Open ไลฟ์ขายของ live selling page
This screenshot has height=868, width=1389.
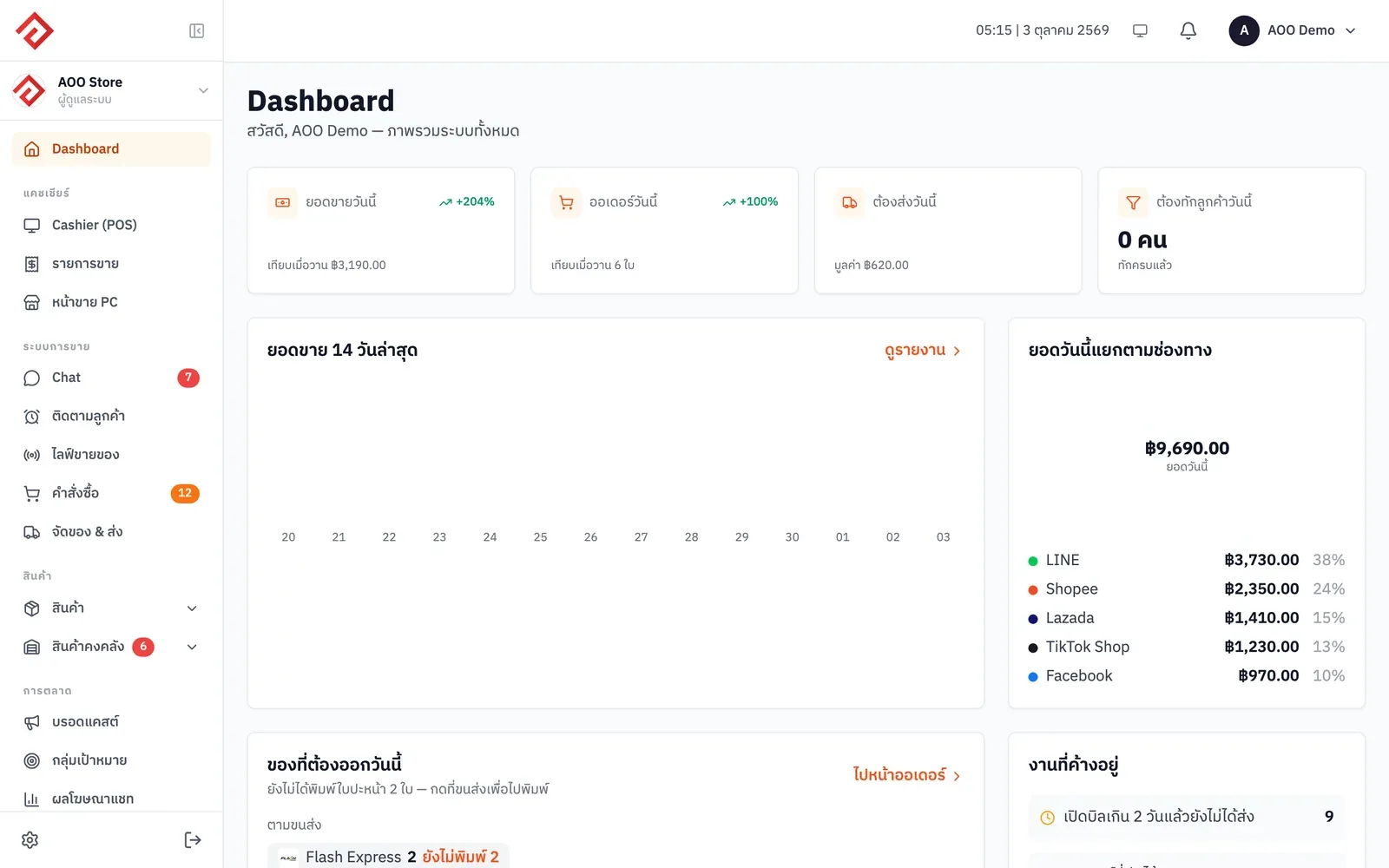pos(111,455)
